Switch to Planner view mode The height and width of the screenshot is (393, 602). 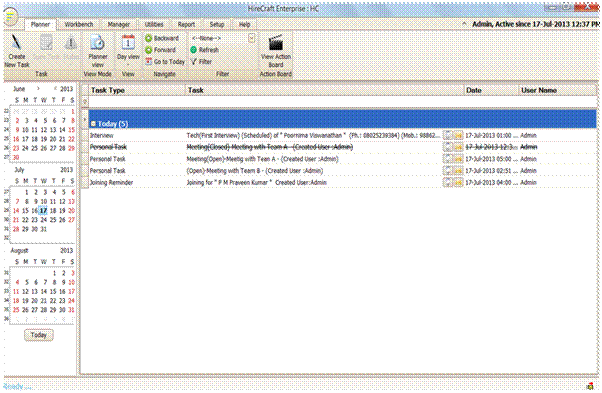98,51
